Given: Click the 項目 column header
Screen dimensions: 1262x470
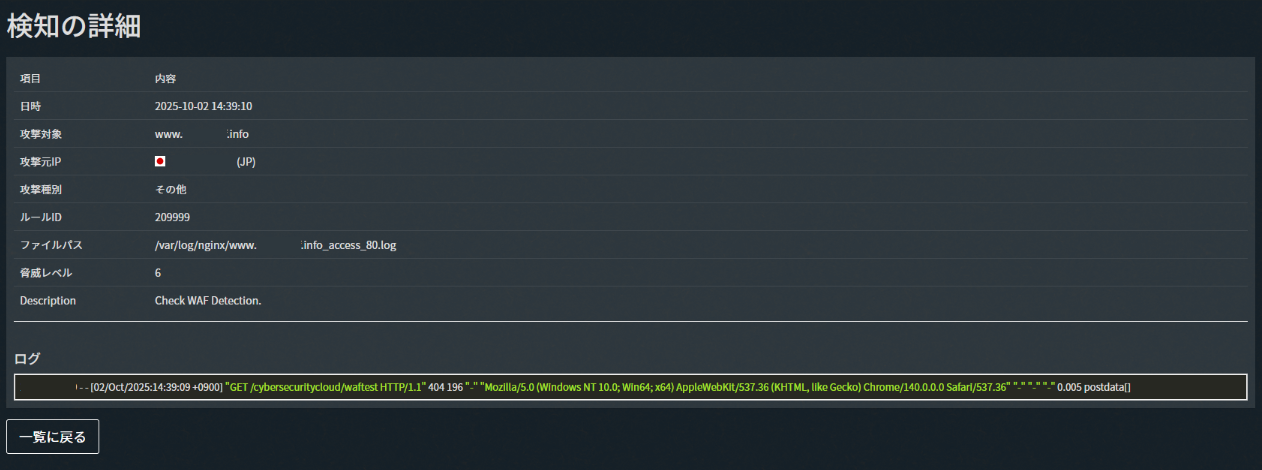Looking at the screenshot, I should pos(30,78).
